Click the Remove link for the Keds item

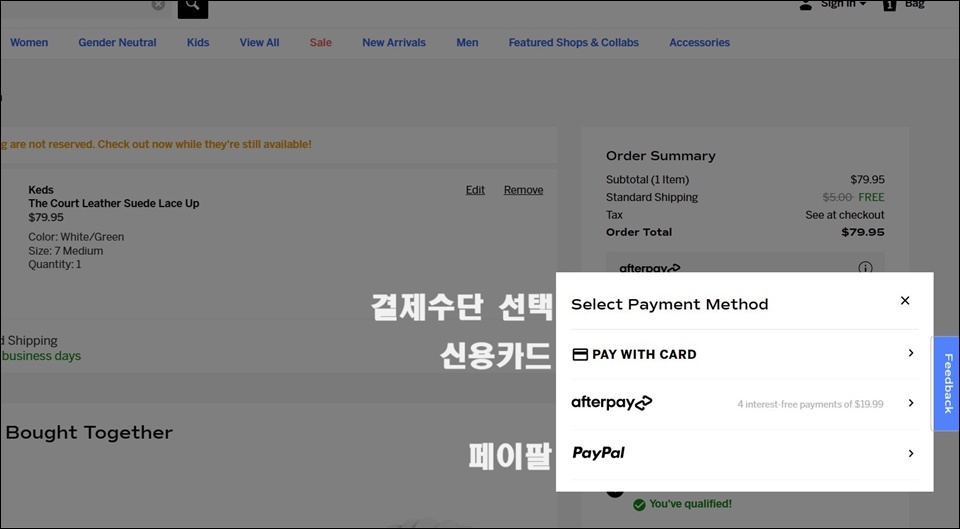(523, 190)
